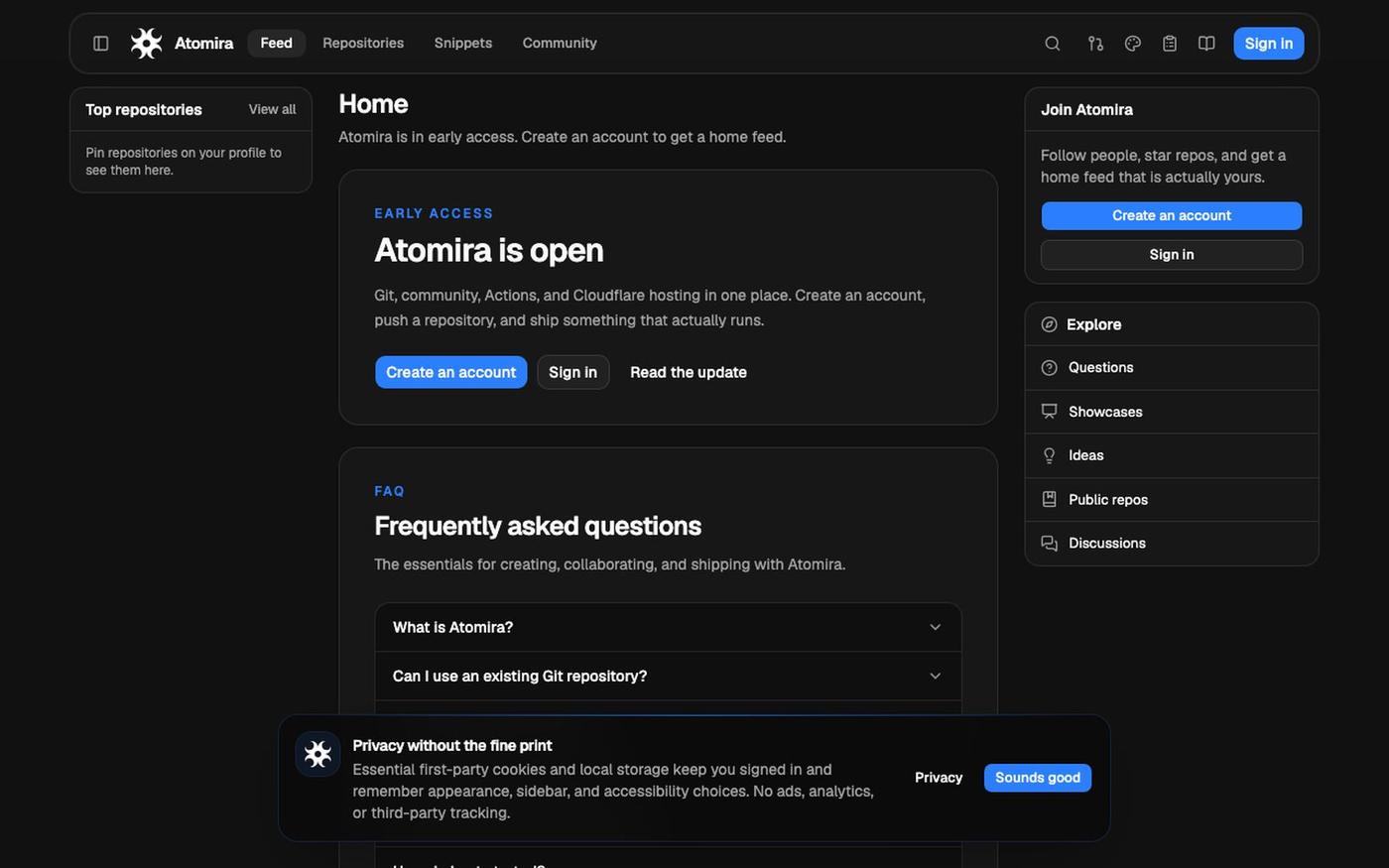Open search with the magnifier icon
Image resolution: width=1389 pixels, height=868 pixels.
[1053, 44]
